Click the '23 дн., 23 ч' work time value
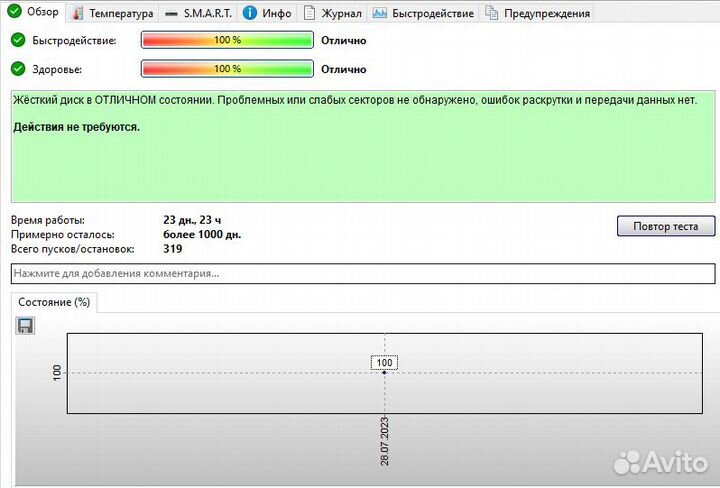720x488 pixels. tap(192, 220)
